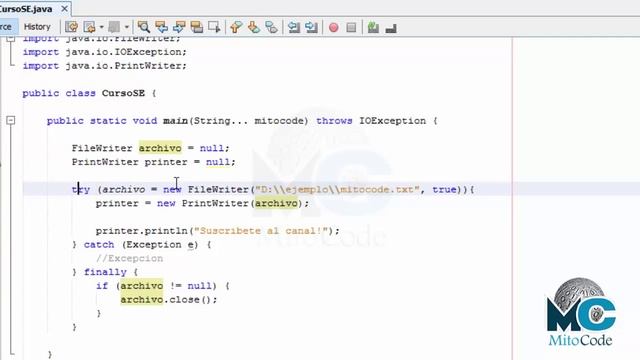Screen dimensions: 640x360
Task: Click the Find Previous Occurrence icon
Action: pyautogui.click(x=161, y=27)
